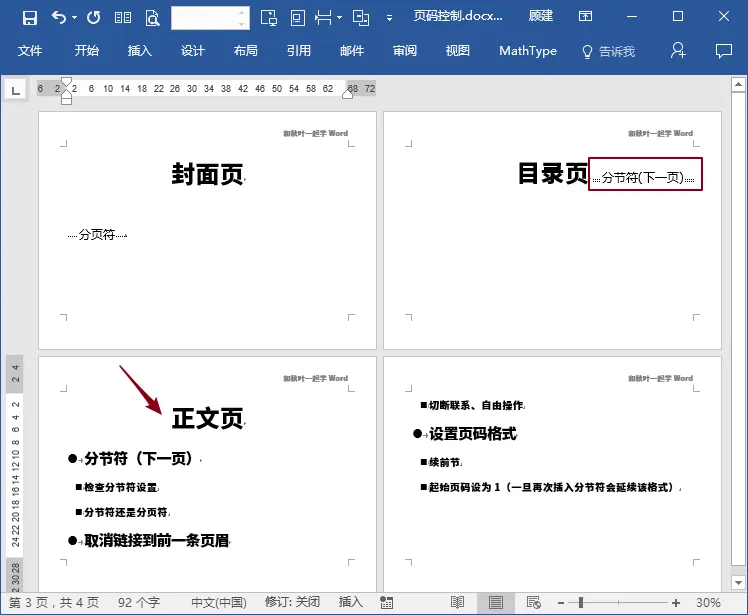Click the 切断联系、自由操作 line
This screenshot has width=748, height=615.
tap(472, 406)
